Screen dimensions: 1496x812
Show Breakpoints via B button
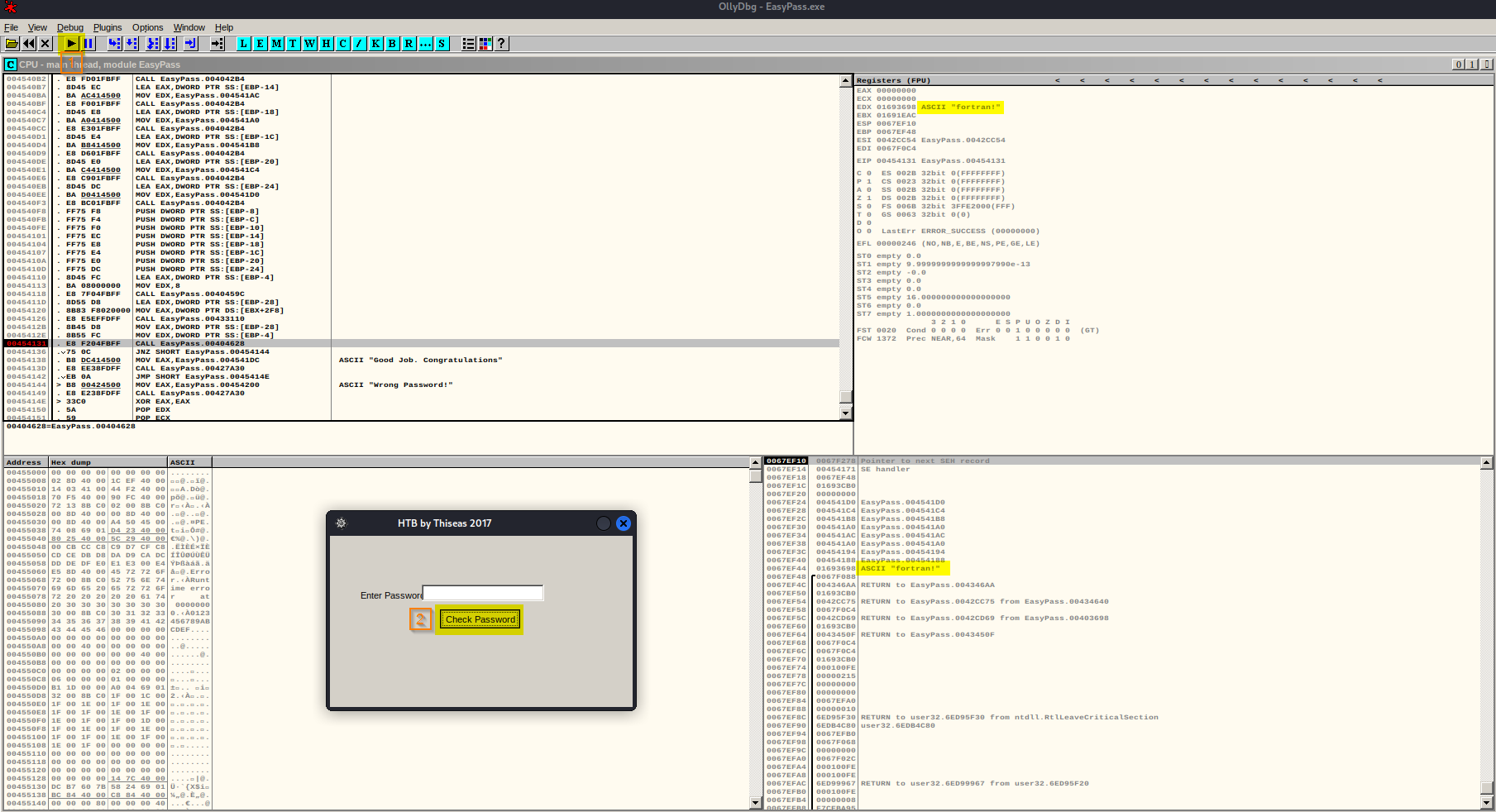point(393,44)
